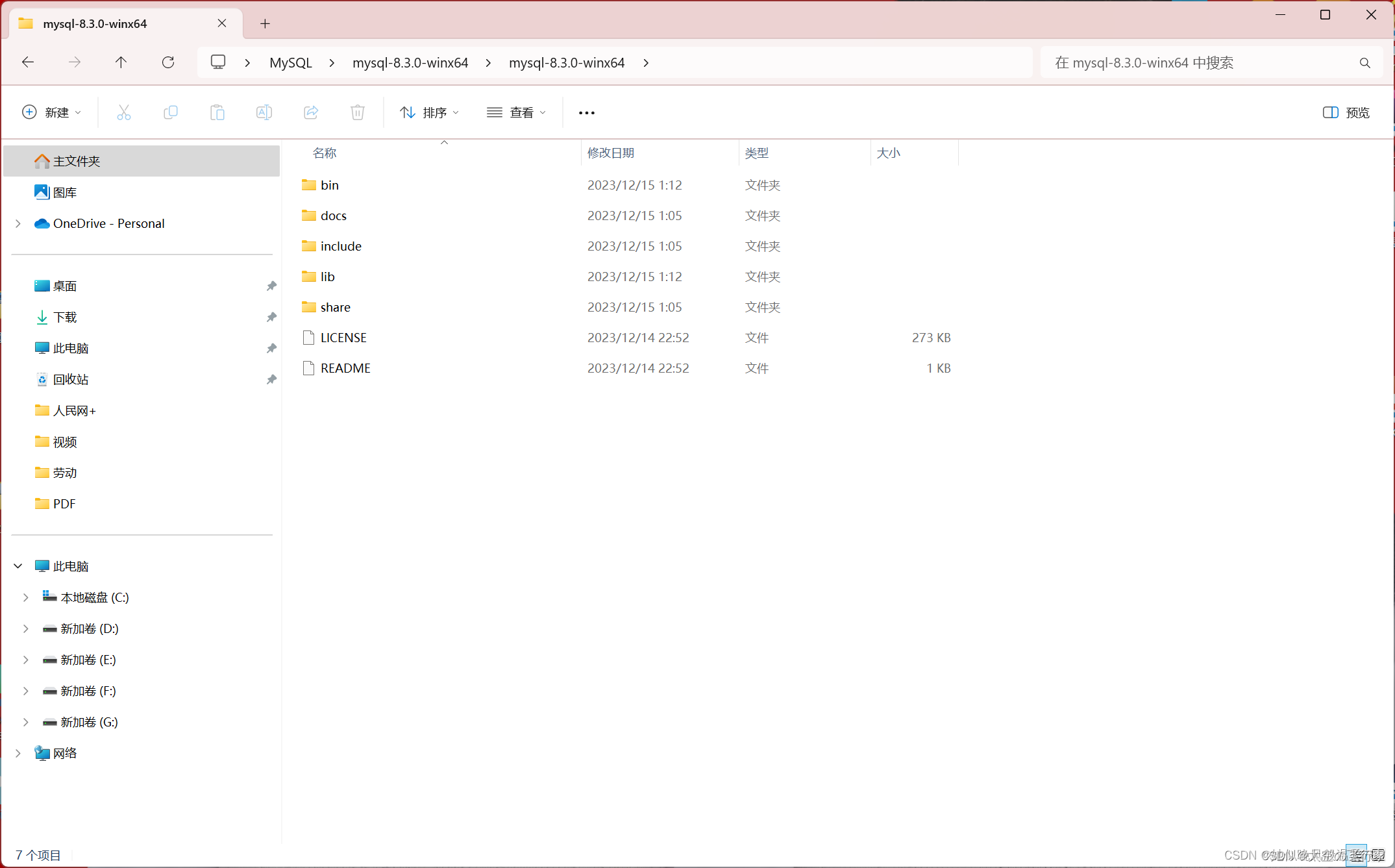Screen dimensions: 1395x868
Task: Sort by 名称 column header
Action: (325, 153)
